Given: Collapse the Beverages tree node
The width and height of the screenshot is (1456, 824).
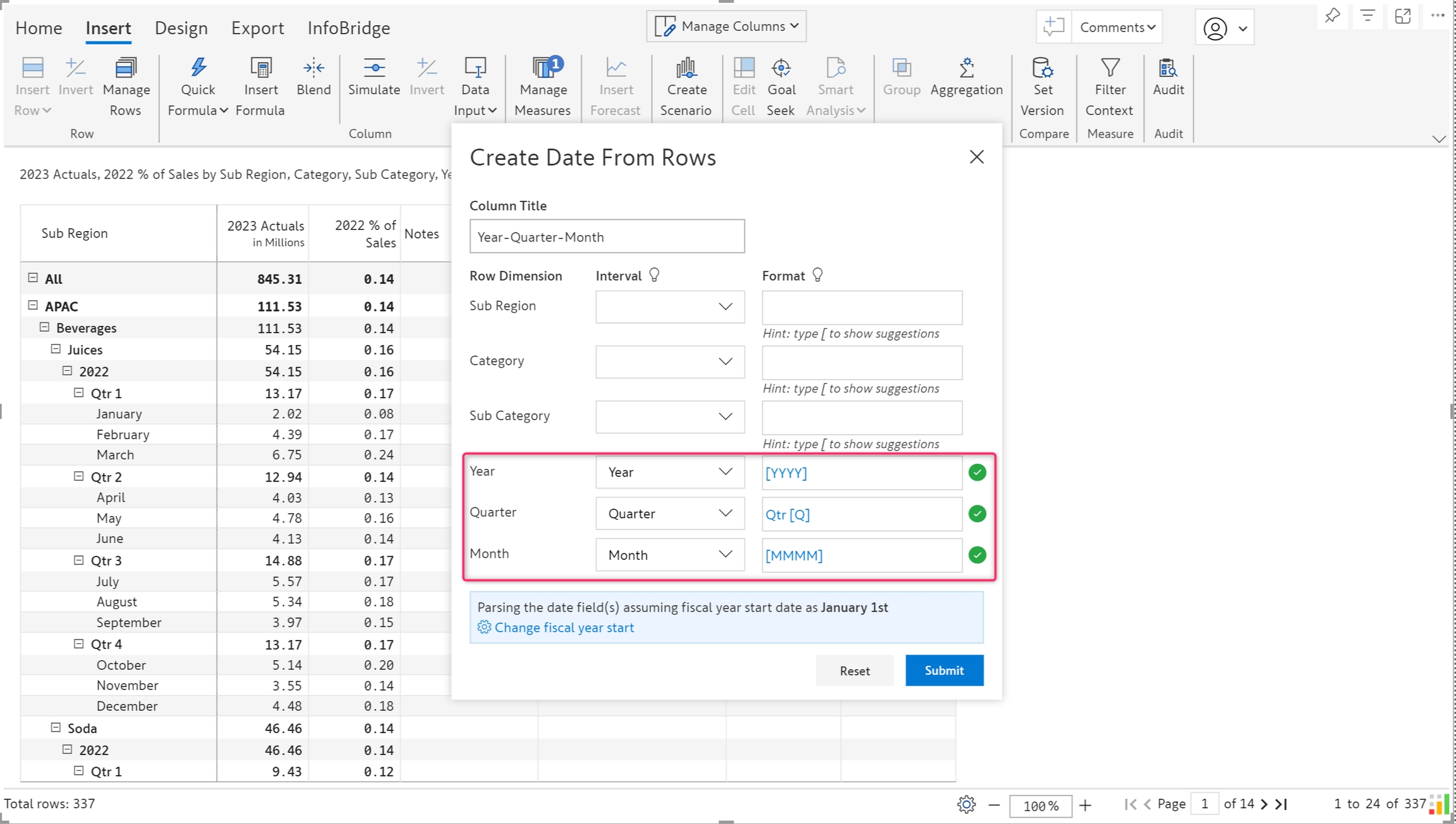Looking at the screenshot, I should pyautogui.click(x=44, y=327).
